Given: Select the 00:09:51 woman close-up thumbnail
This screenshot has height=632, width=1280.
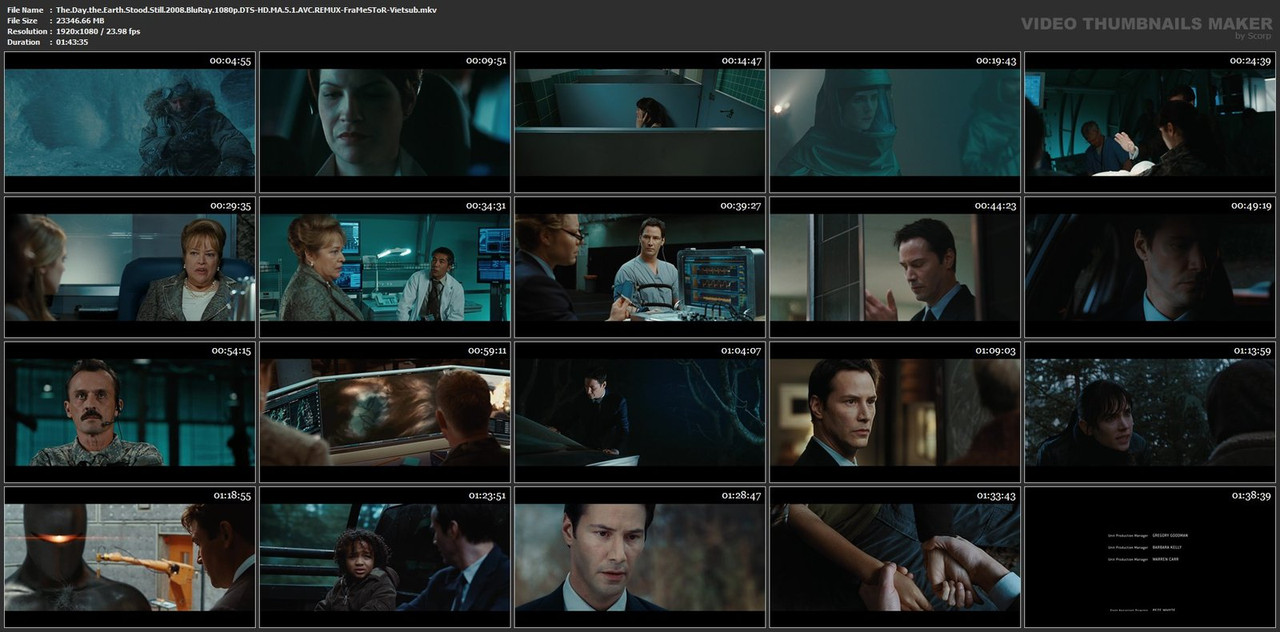Looking at the screenshot, I should pos(385,122).
